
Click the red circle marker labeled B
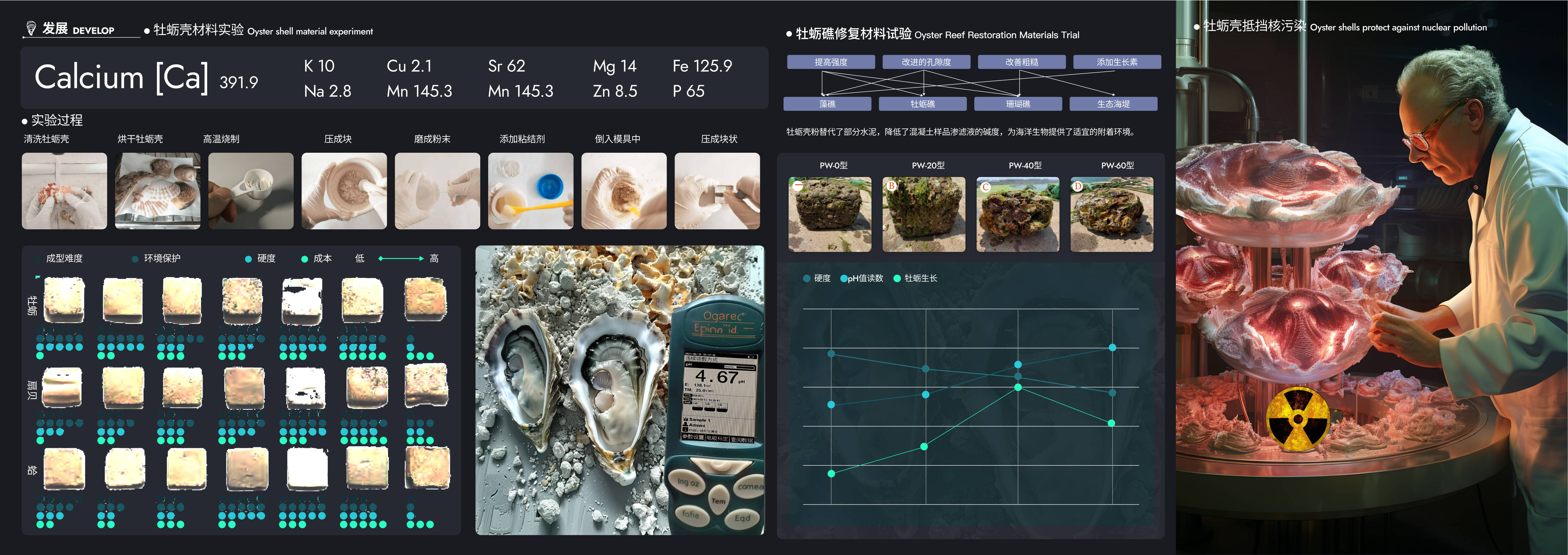(x=891, y=186)
